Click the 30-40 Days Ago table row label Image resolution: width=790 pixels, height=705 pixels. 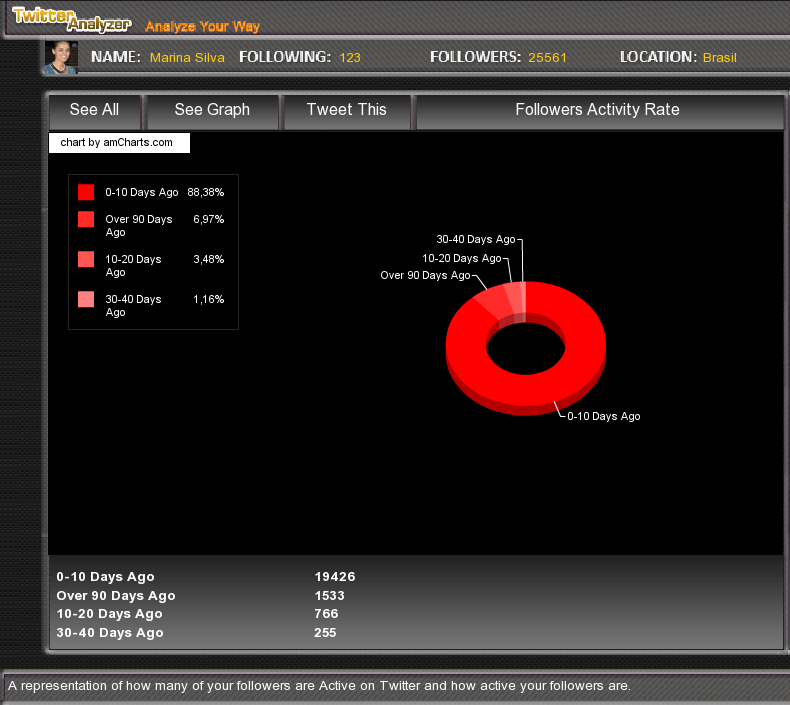point(110,633)
